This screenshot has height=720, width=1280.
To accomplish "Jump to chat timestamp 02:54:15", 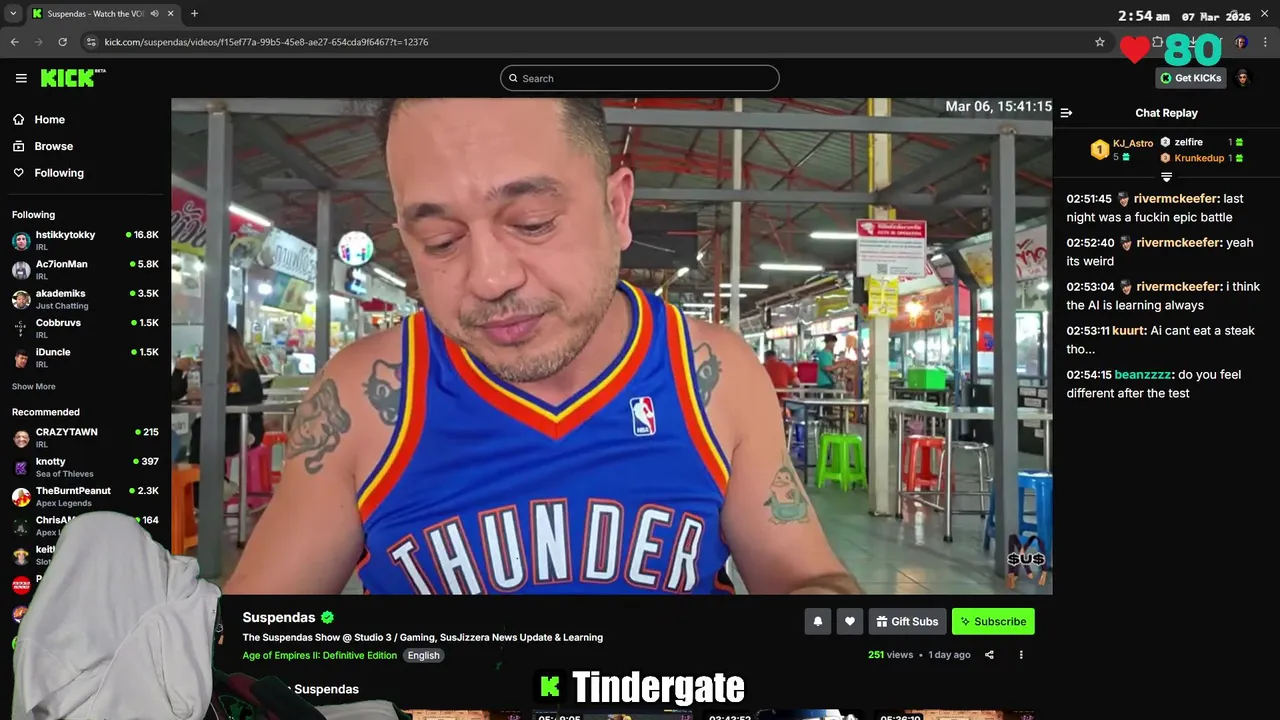I will pos(1089,375).
